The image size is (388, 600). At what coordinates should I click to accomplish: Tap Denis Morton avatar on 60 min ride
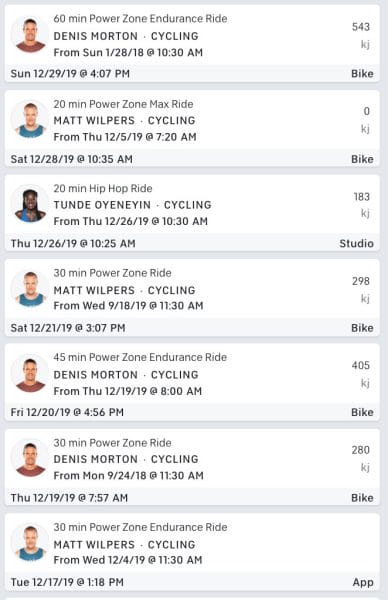click(x=30, y=35)
